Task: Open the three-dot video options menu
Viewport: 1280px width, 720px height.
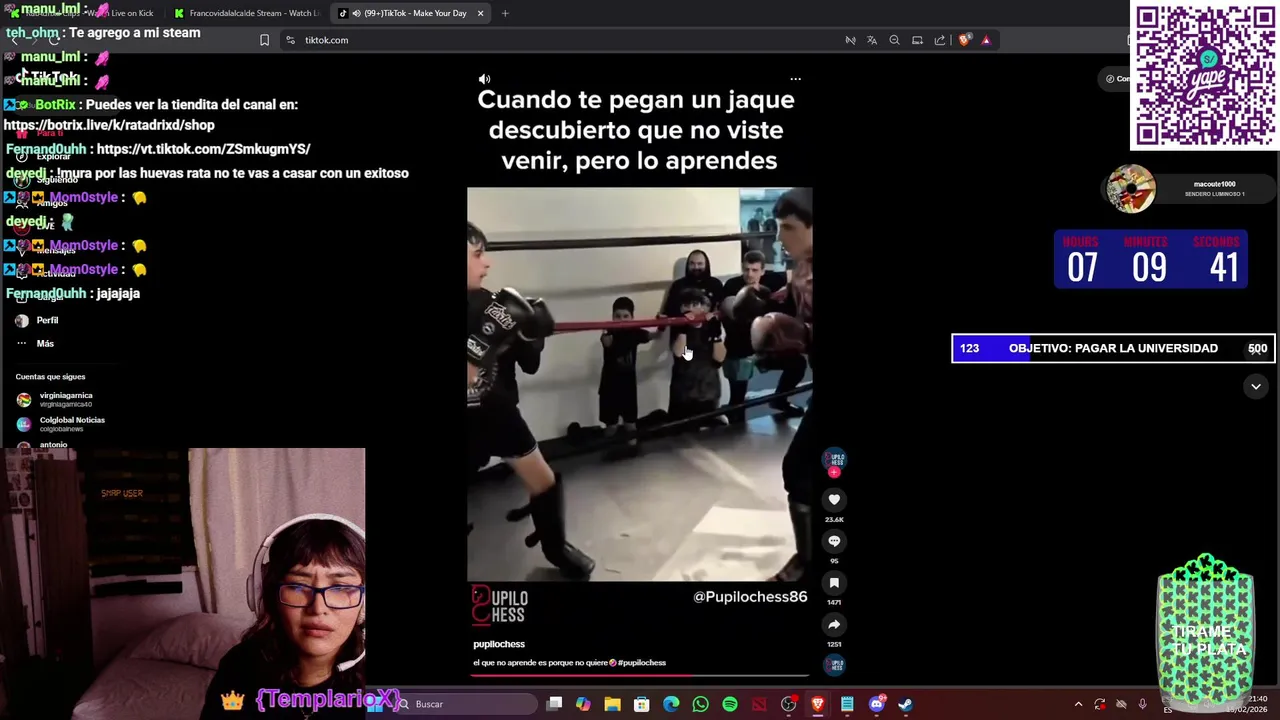Action: pyautogui.click(x=795, y=79)
